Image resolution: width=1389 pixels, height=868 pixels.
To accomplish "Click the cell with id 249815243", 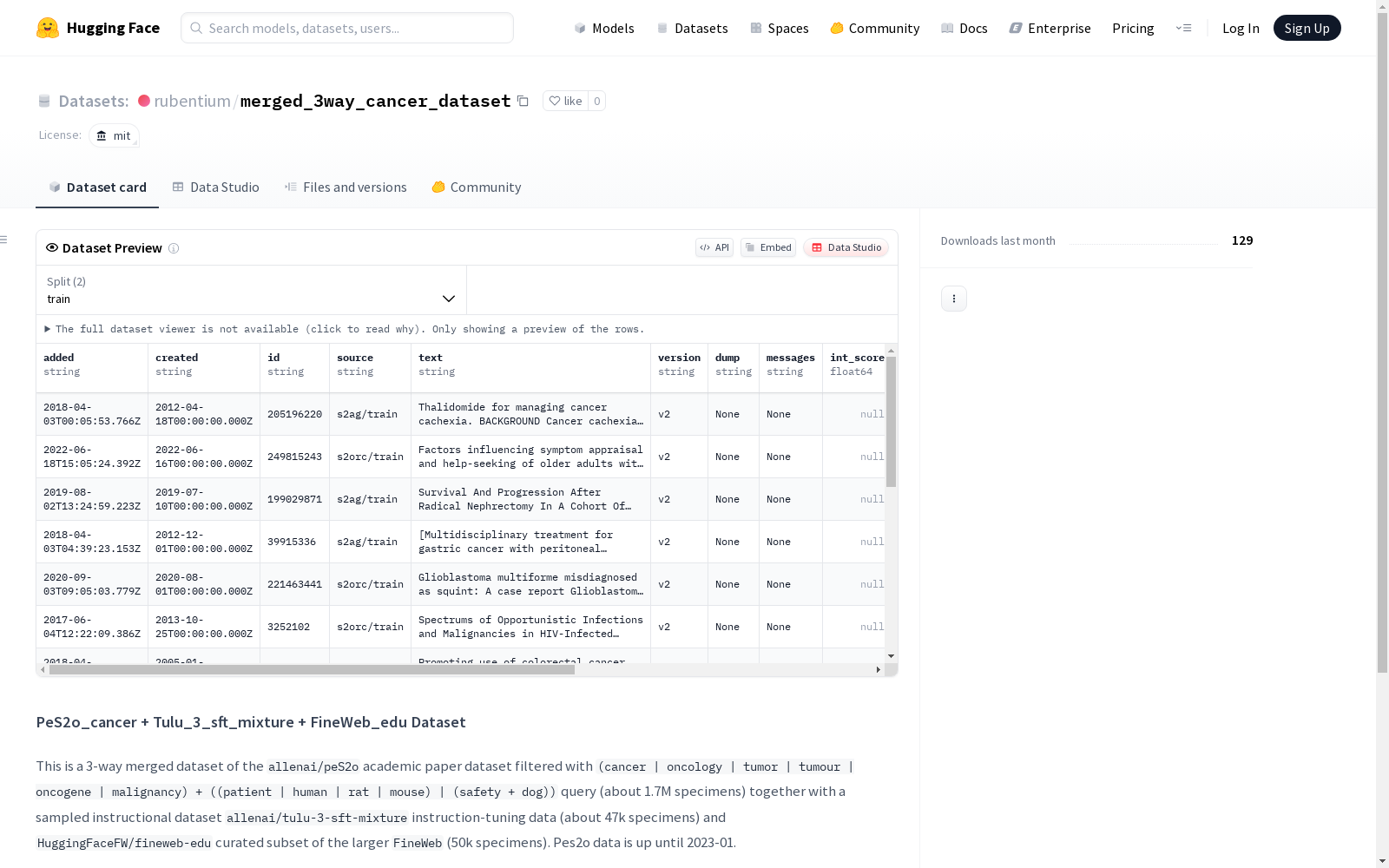I will [x=295, y=457].
